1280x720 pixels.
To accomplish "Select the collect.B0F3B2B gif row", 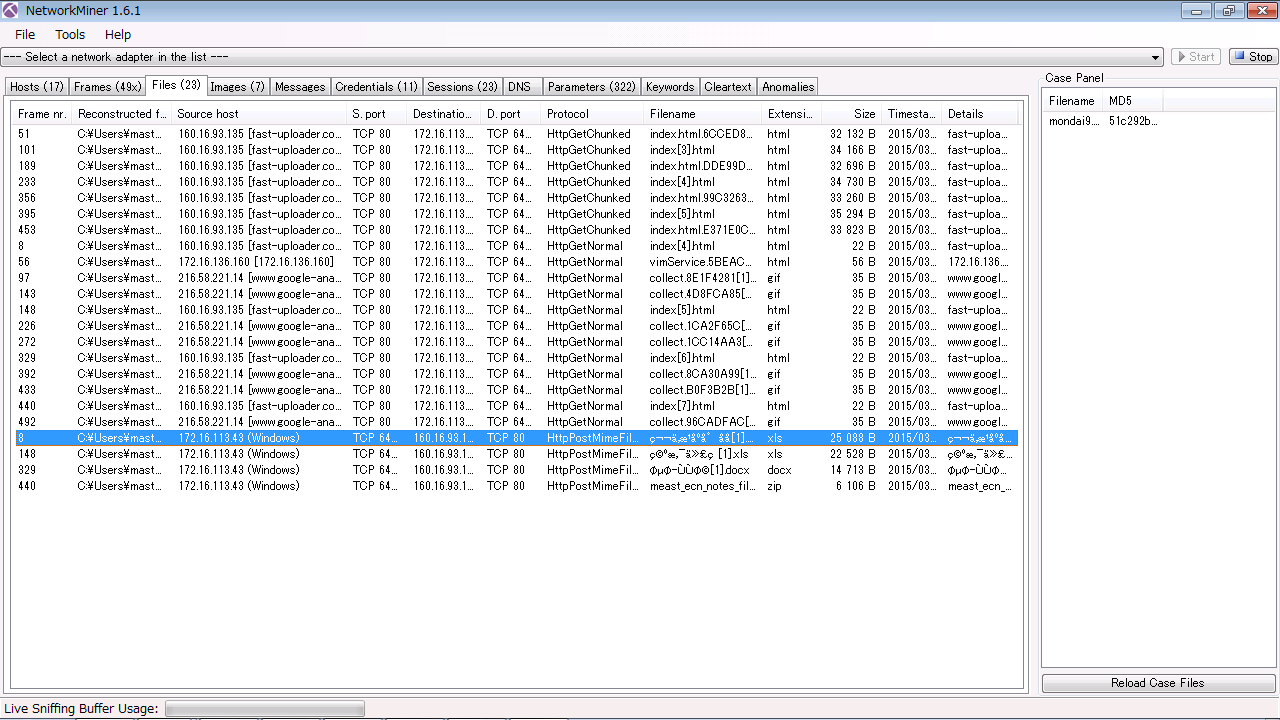I will pos(516,390).
